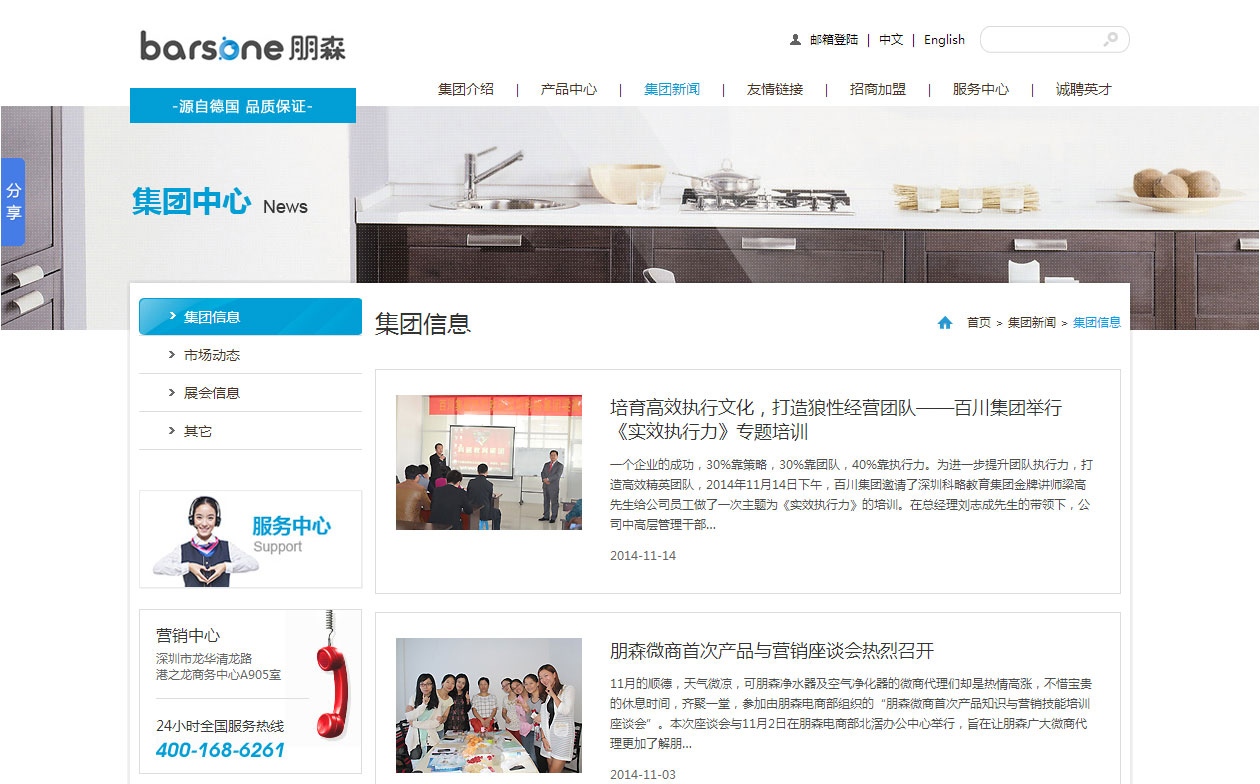Image resolution: width=1260 pixels, height=784 pixels.
Task: Switch language to English
Action: (x=944, y=40)
